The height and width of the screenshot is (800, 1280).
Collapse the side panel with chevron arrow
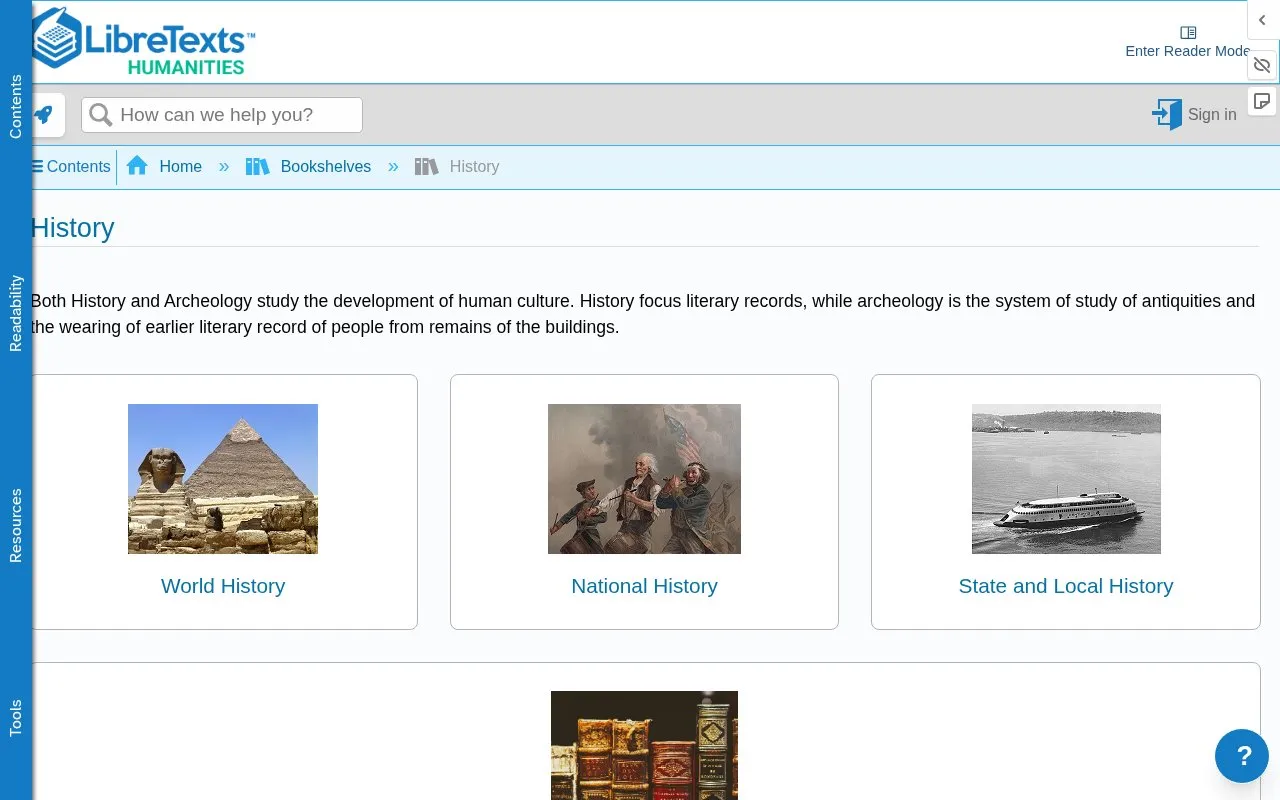1262,20
